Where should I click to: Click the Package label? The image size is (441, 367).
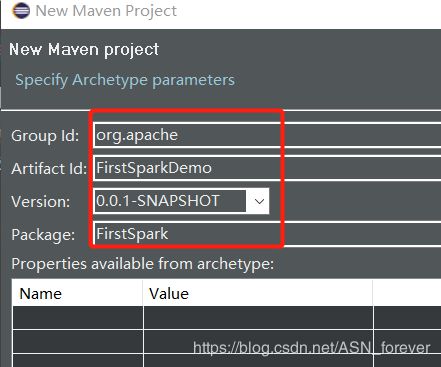(x=43, y=235)
